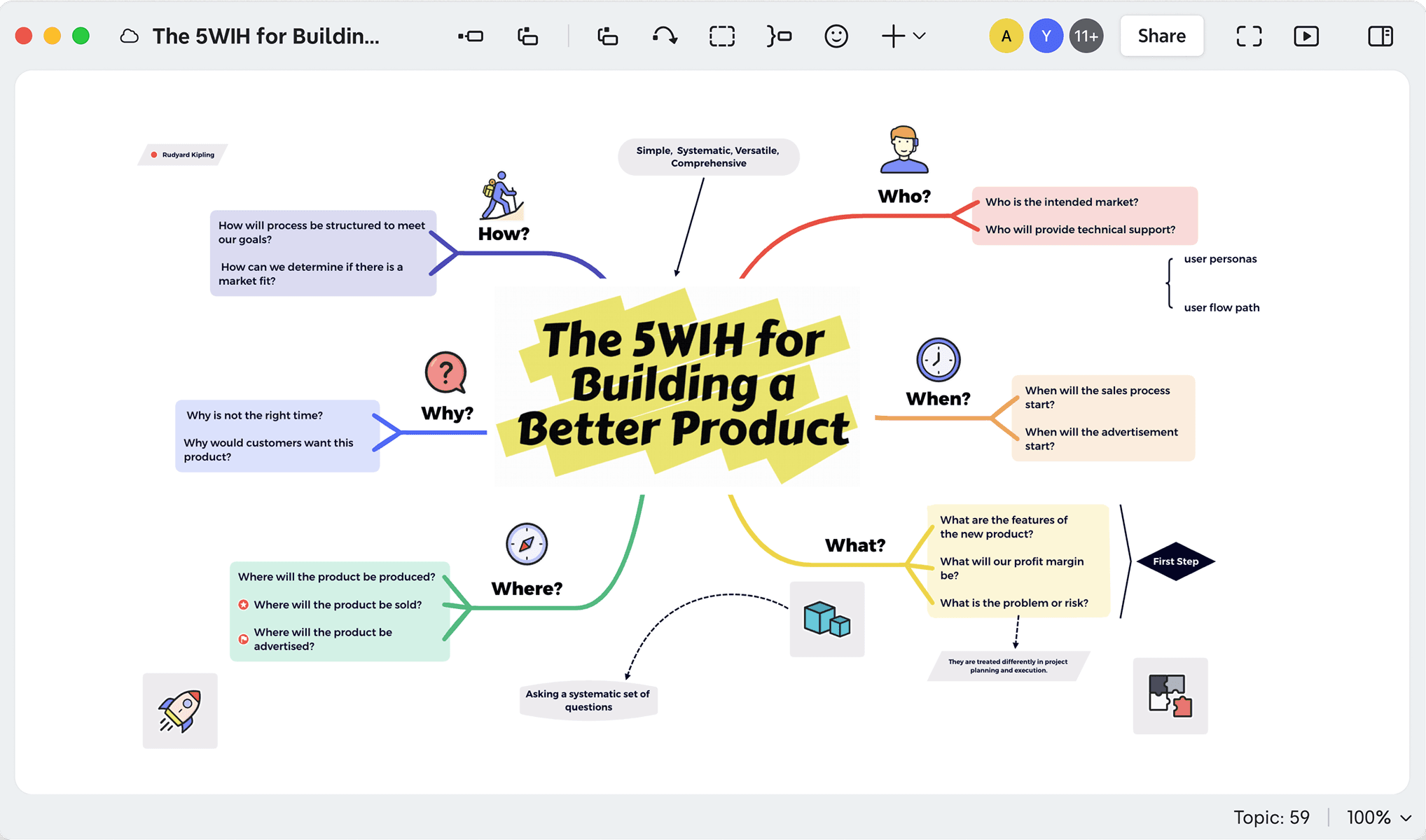
Task: Expand the chevron next to the plus icon
Action: point(920,37)
